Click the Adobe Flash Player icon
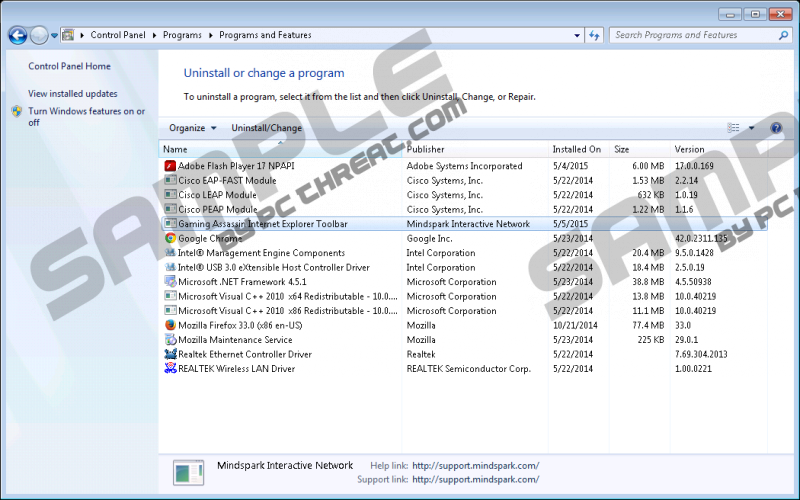 pyautogui.click(x=170, y=166)
